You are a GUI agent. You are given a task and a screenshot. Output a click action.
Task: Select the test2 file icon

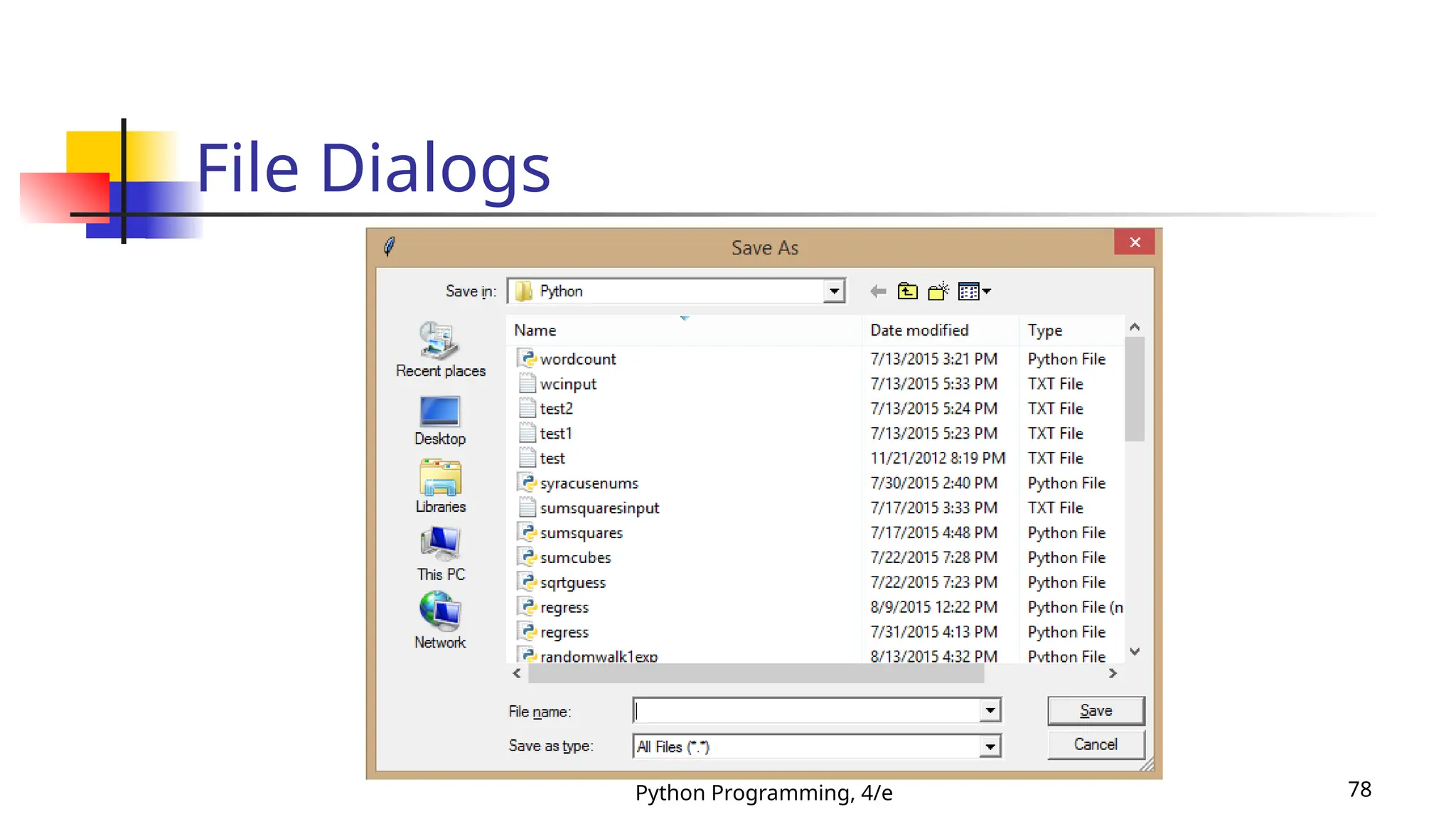pyautogui.click(x=527, y=408)
